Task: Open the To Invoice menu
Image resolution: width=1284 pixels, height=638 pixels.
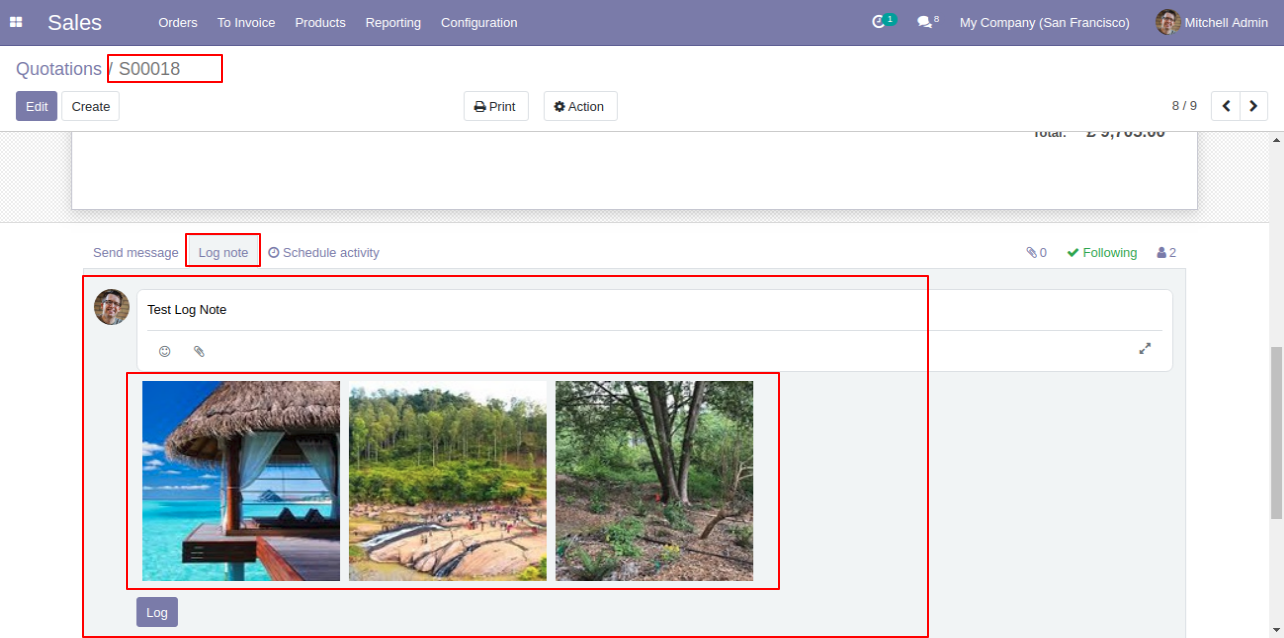Action: click(x=246, y=22)
